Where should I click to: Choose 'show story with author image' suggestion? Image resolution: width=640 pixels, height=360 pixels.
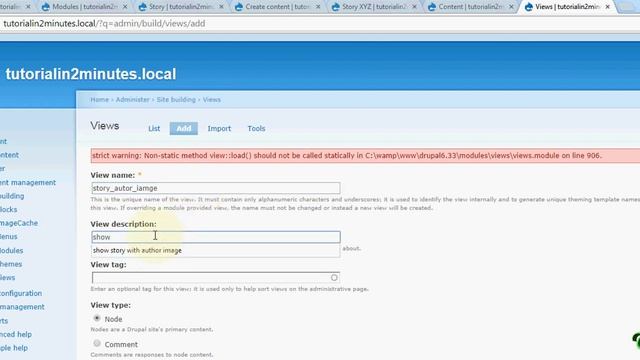[216, 251]
